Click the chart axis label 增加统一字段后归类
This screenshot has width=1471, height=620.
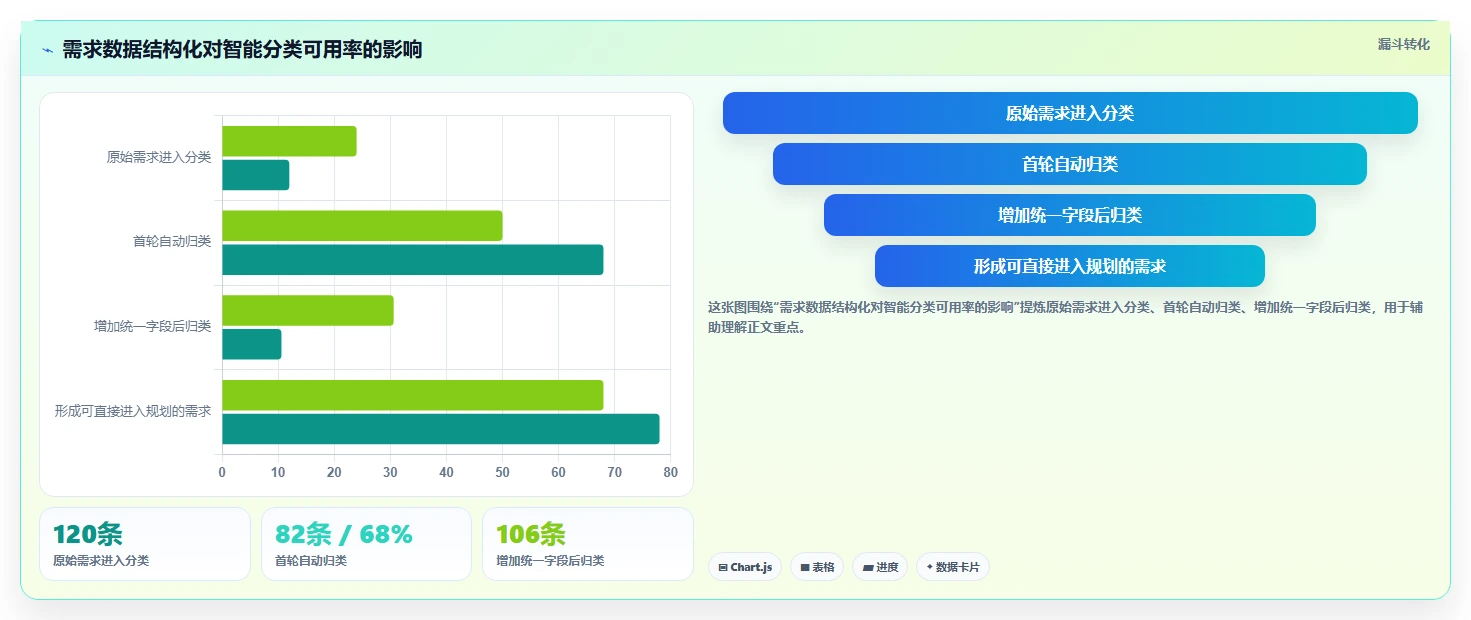pos(153,326)
